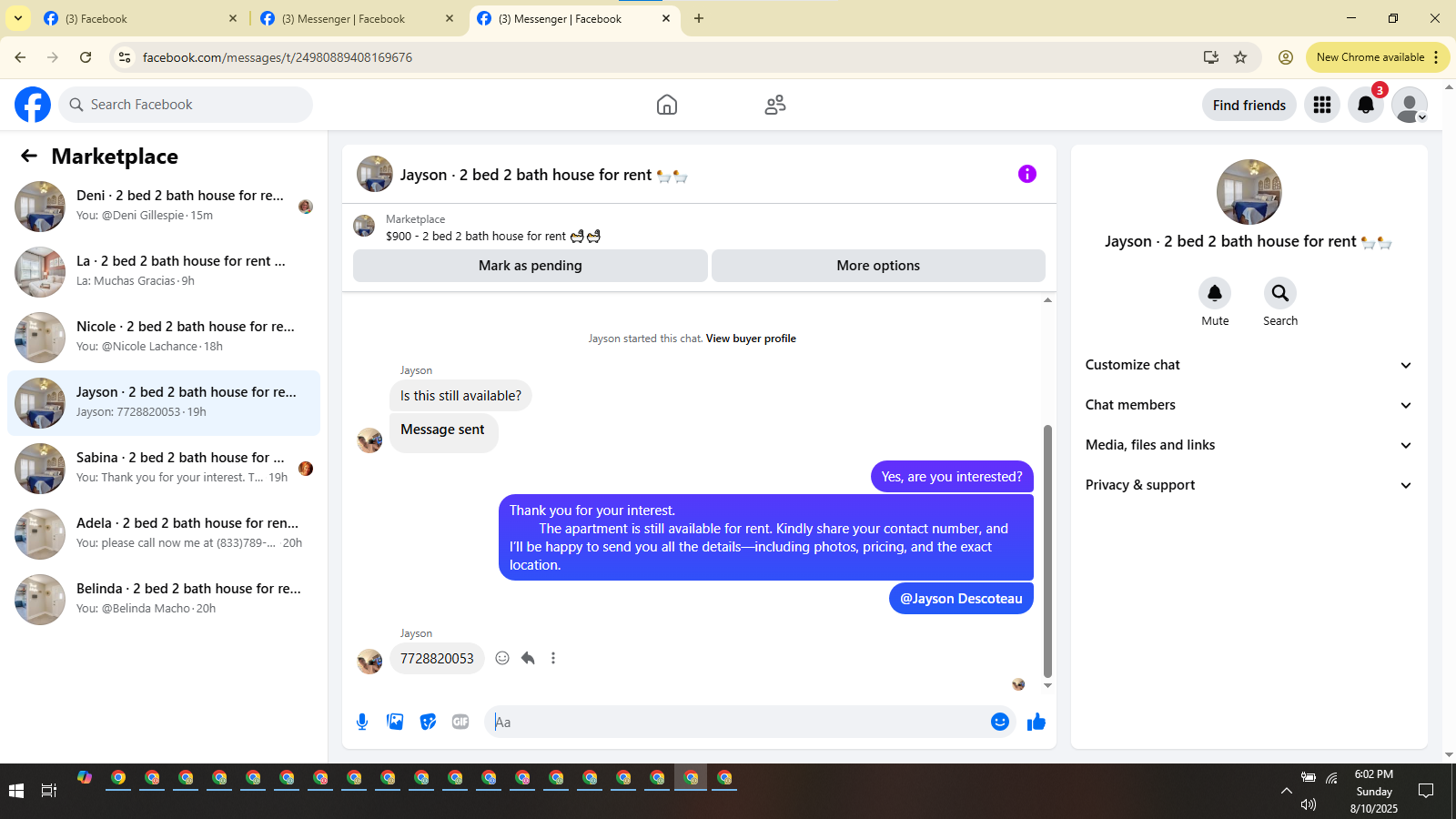
Task: Close the active Messenger tab
Action: pyautogui.click(x=666, y=18)
